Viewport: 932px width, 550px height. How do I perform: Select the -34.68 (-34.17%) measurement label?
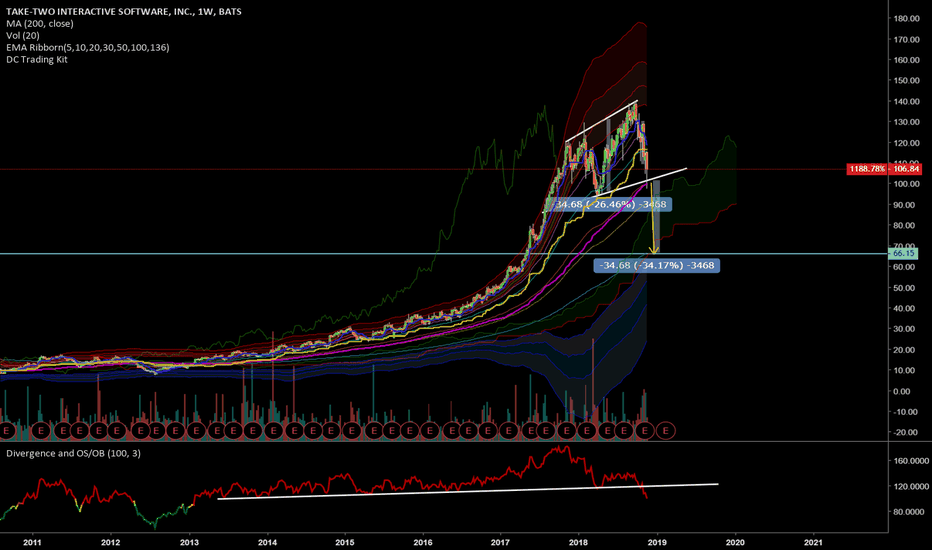tap(657, 265)
